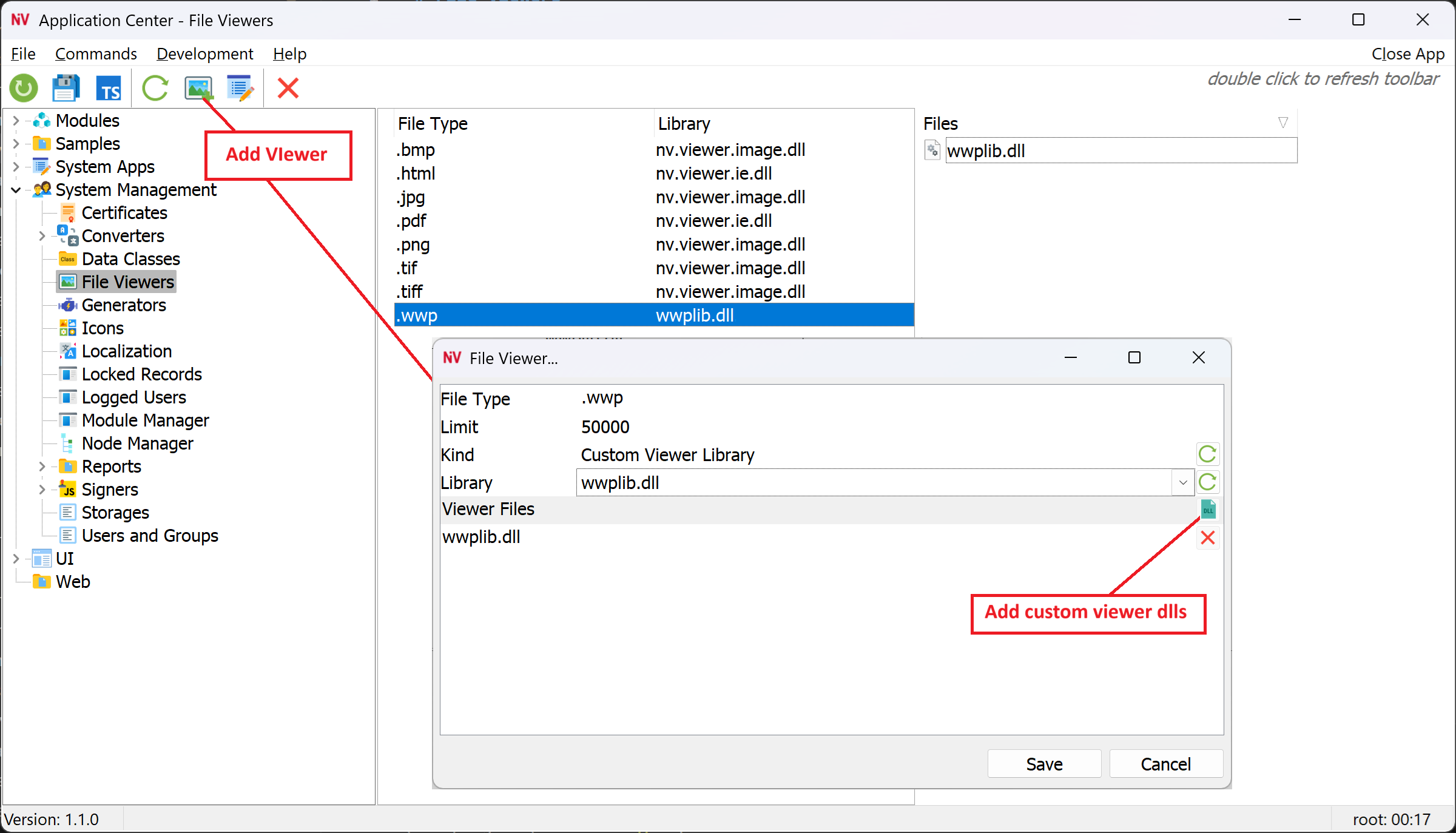Open the Library dropdown arrow
Screen dimensions: 1456x833
pos(1182,483)
